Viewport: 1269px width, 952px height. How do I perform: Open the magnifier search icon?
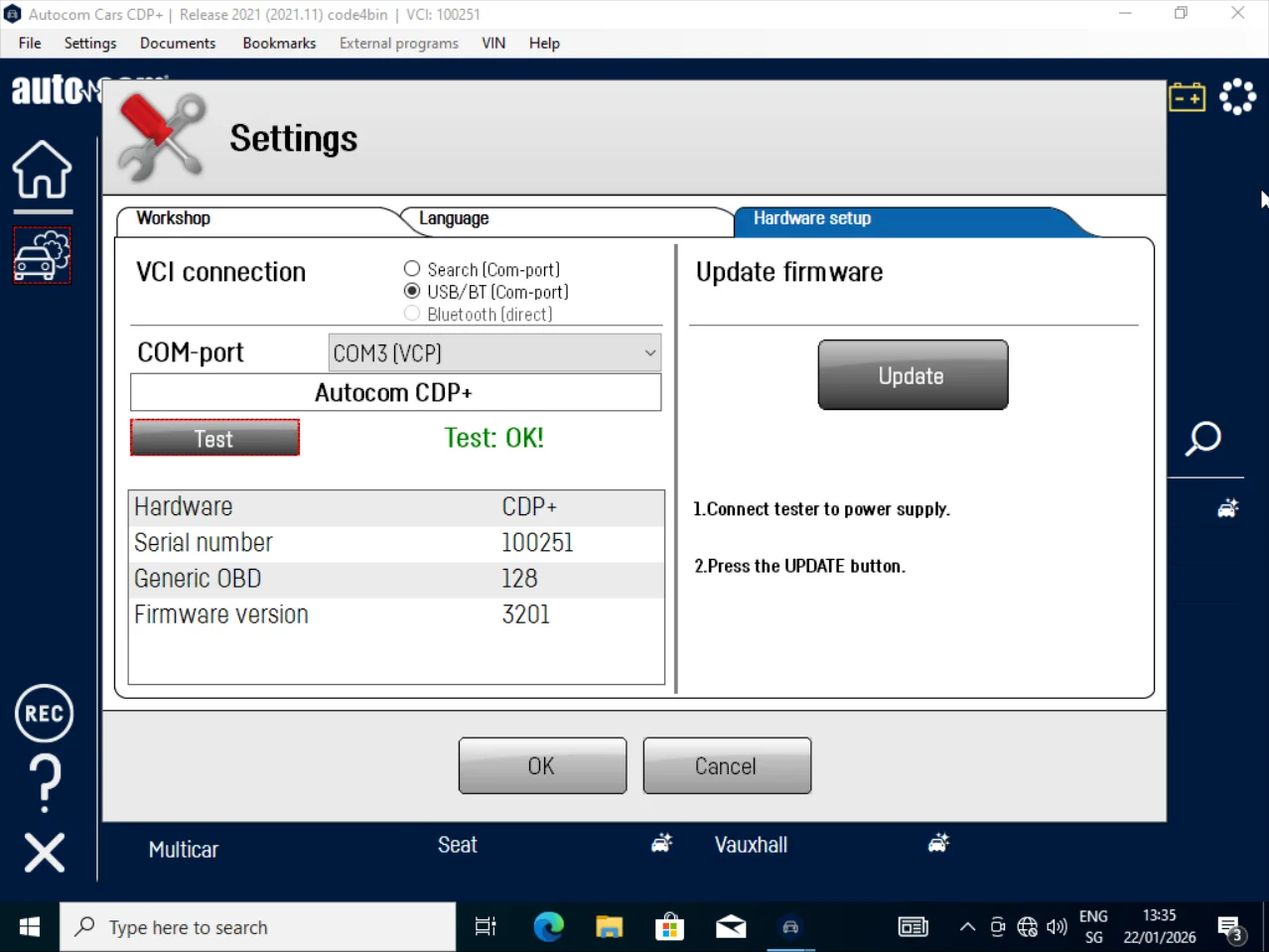[x=1202, y=438]
